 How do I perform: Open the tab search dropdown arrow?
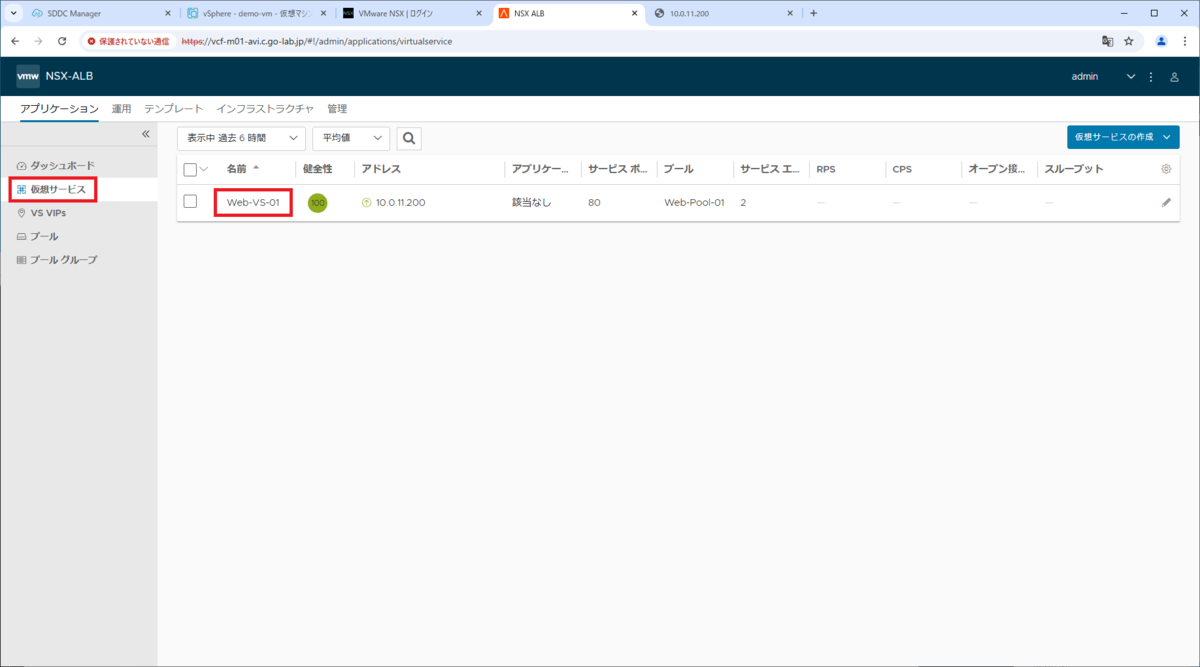coord(13,13)
